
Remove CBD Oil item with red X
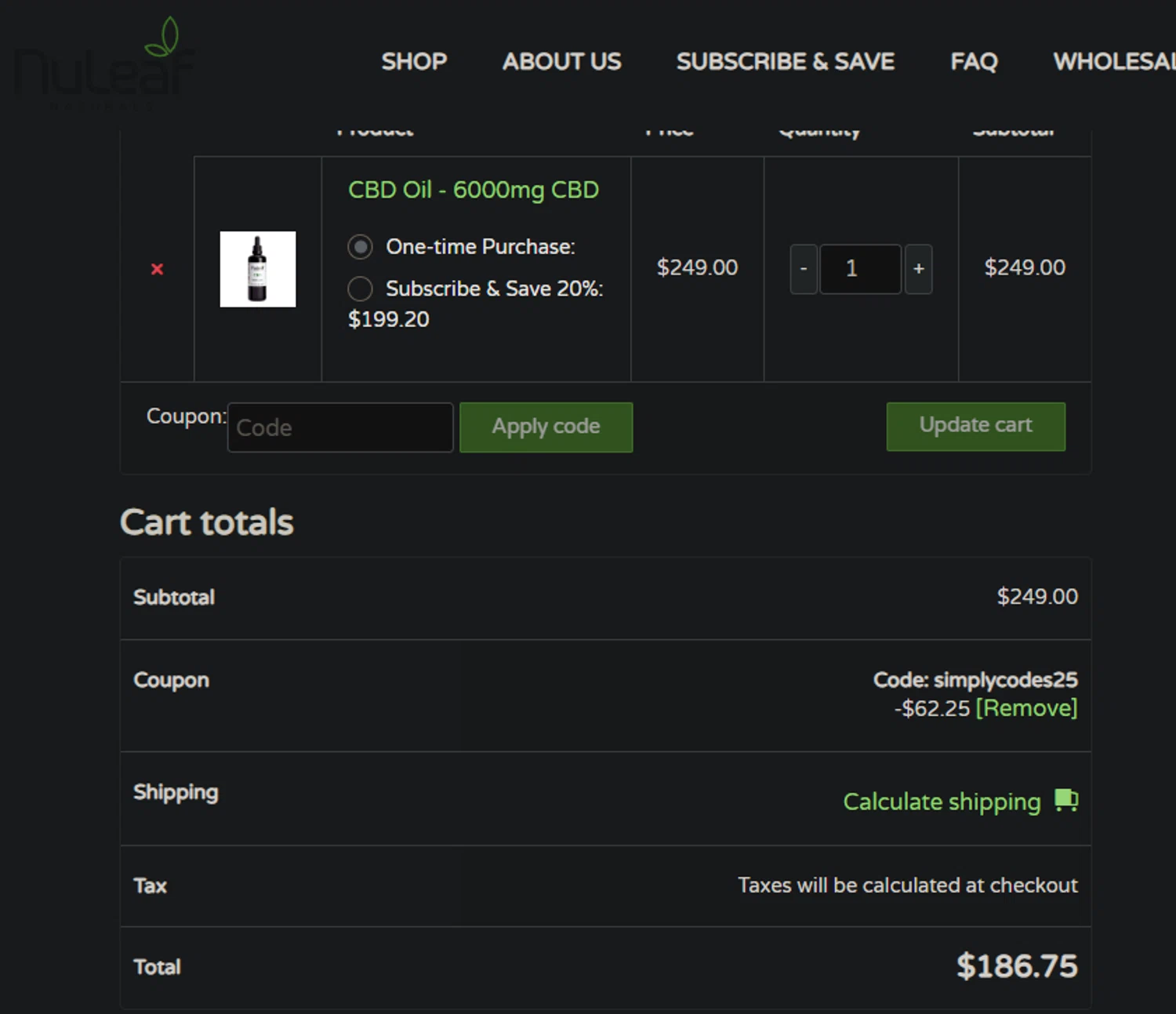pos(157,269)
